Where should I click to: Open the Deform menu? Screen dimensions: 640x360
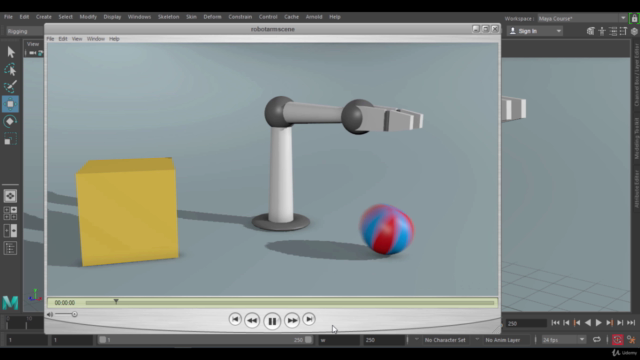212,17
